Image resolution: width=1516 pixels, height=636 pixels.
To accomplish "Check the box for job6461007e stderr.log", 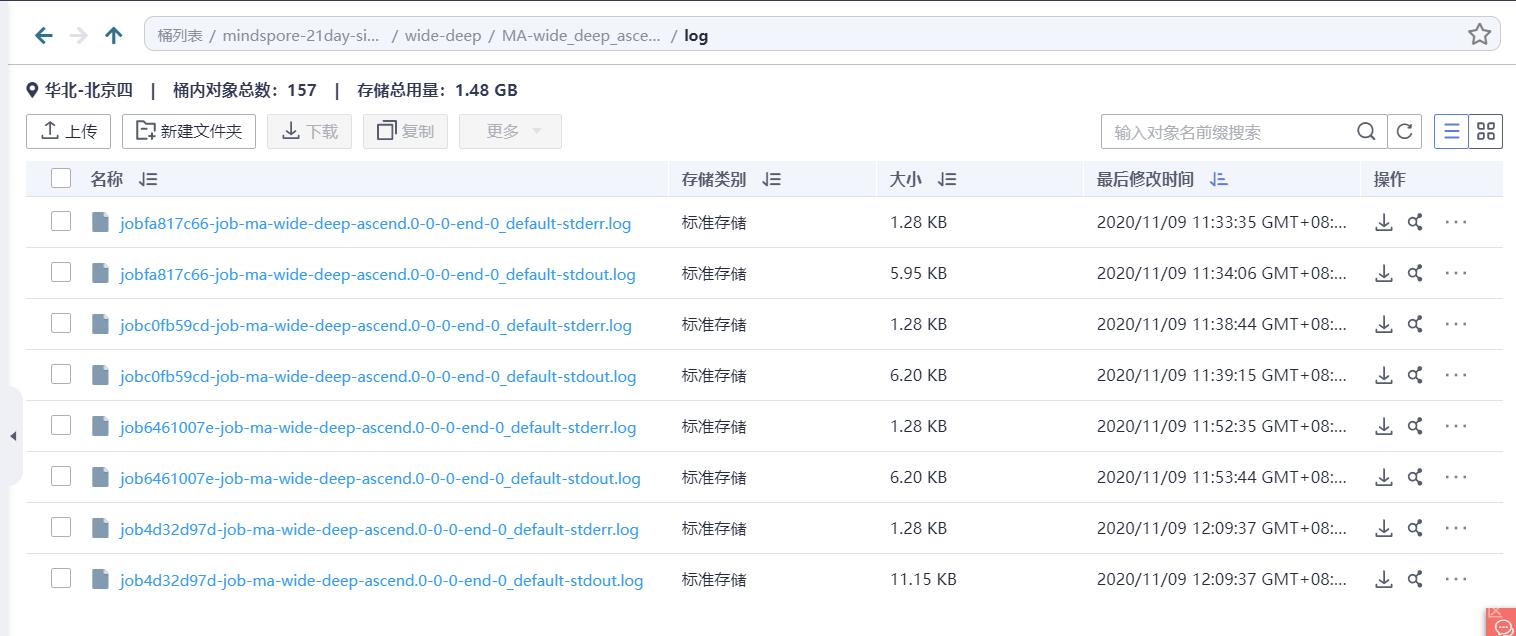I will [x=61, y=425].
